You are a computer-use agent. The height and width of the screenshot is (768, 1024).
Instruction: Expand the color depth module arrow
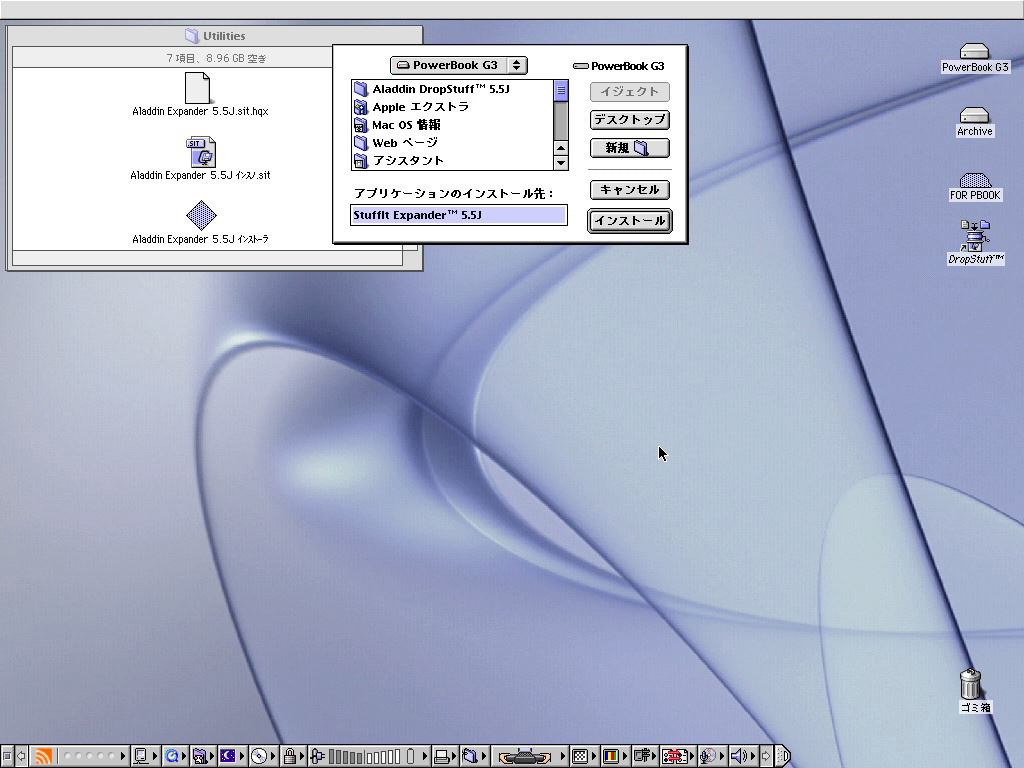coord(625,756)
